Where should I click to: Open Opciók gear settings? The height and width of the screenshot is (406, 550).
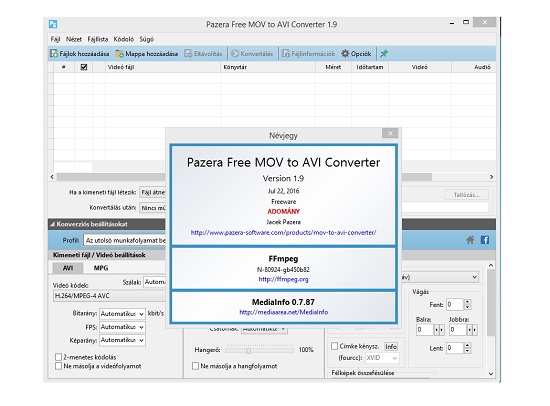click(356, 54)
